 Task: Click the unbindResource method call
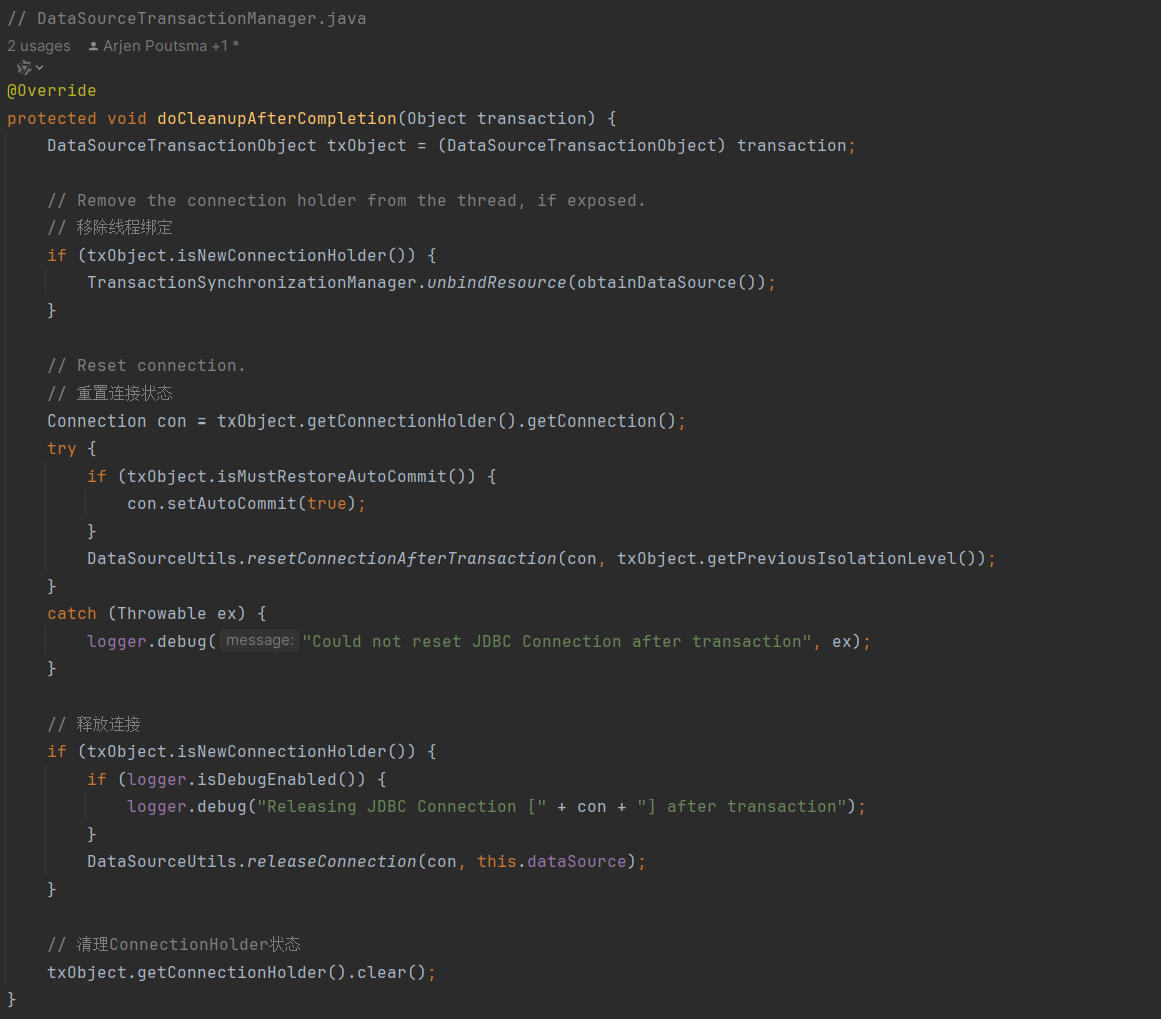(497, 283)
